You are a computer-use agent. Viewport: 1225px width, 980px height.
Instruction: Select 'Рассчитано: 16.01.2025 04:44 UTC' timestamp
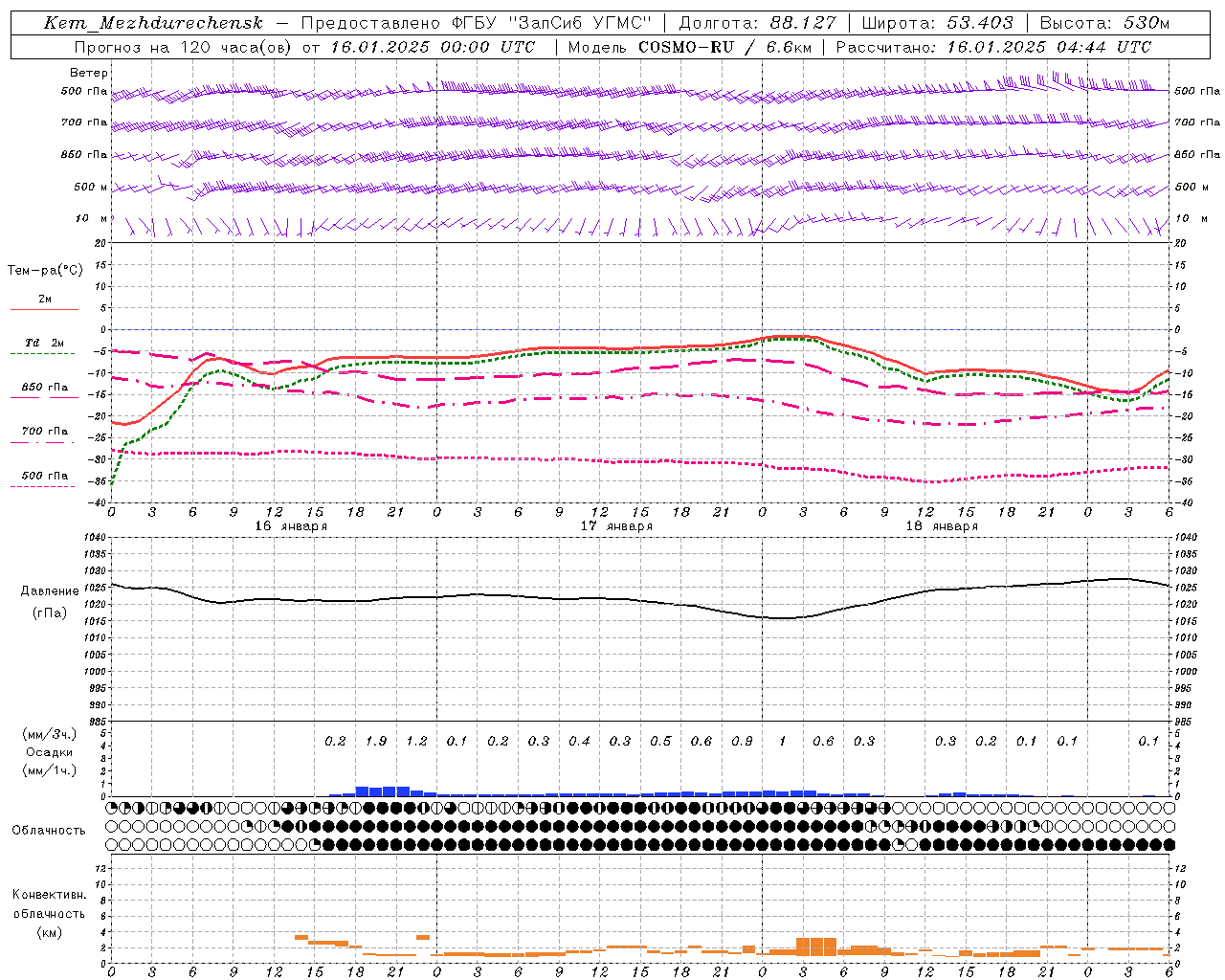993,47
